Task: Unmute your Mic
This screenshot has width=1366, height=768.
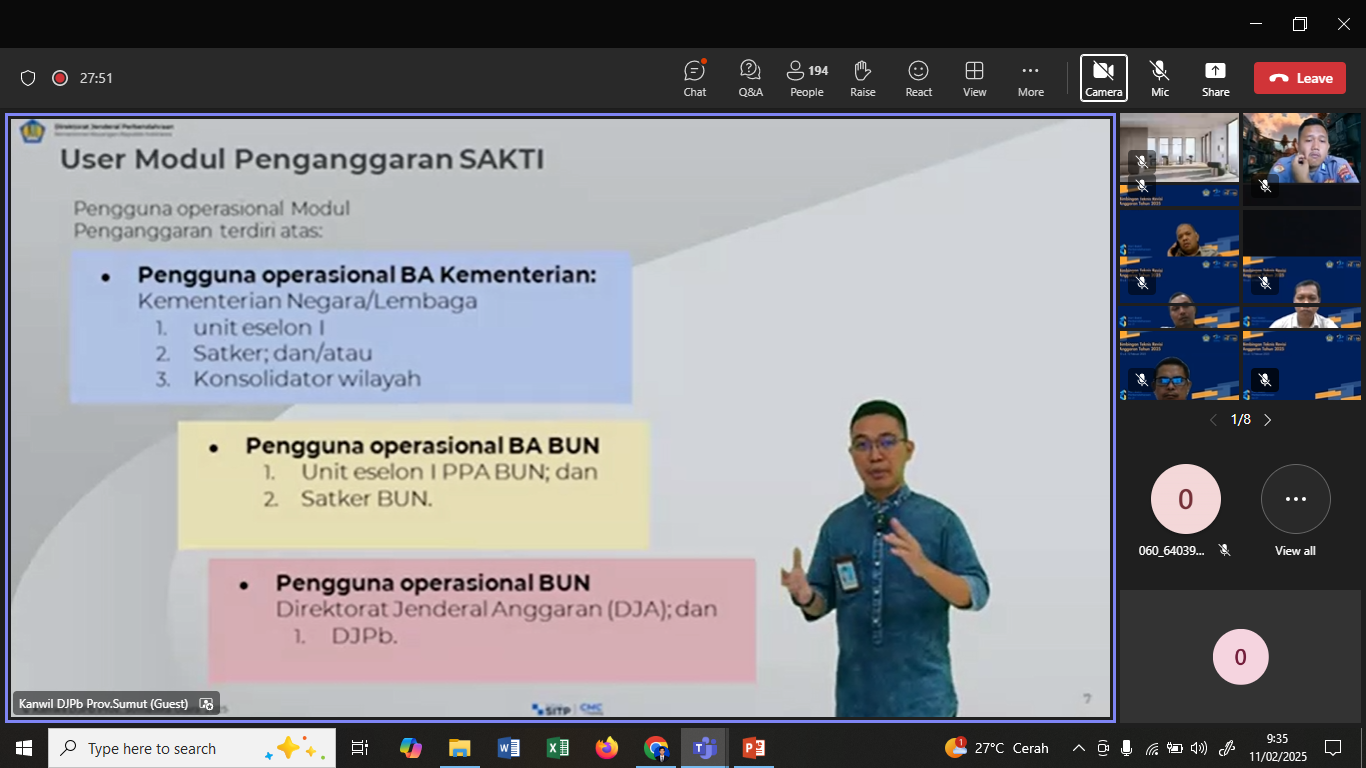Action: click(1159, 77)
